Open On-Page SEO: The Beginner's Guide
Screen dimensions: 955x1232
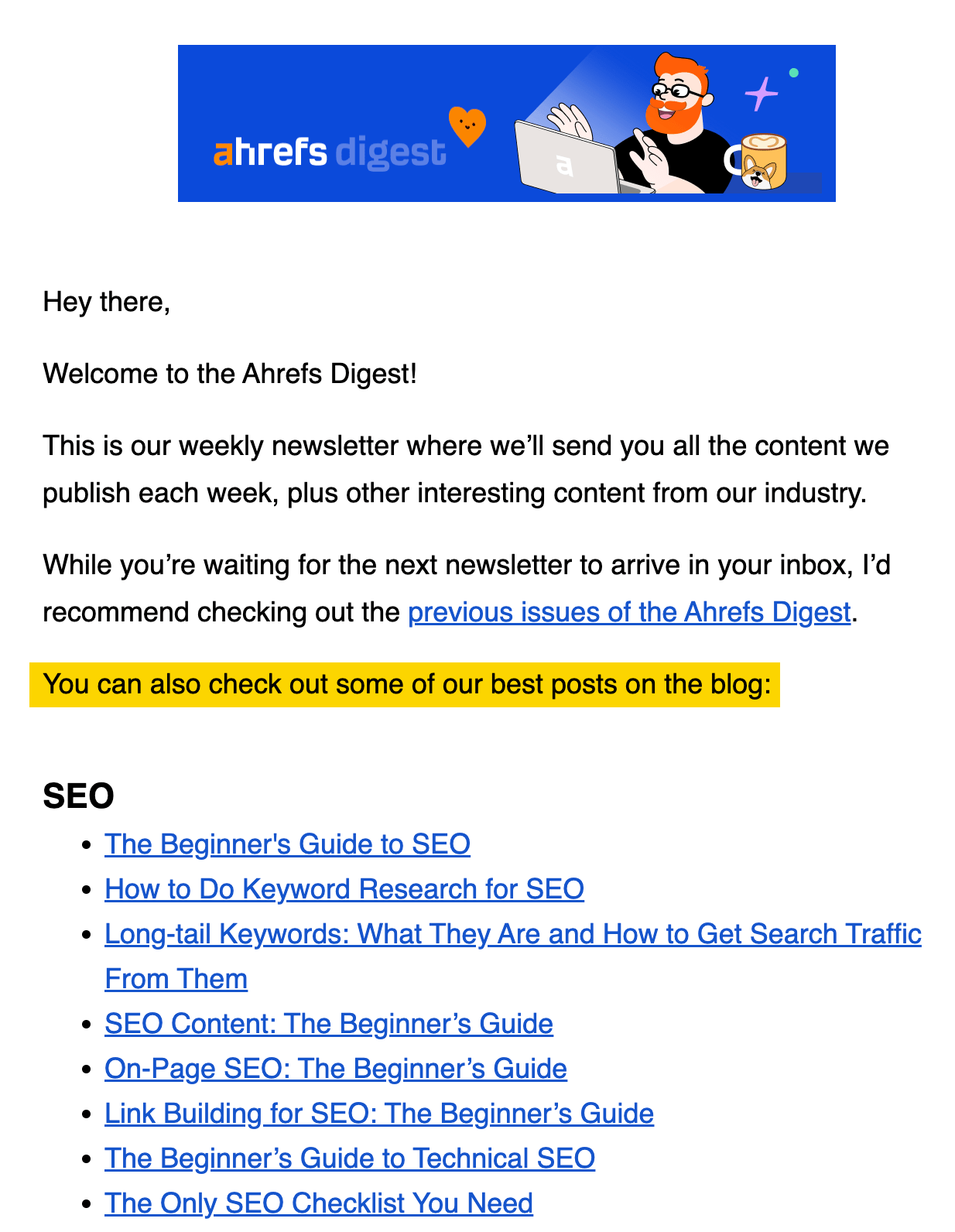click(x=336, y=1069)
